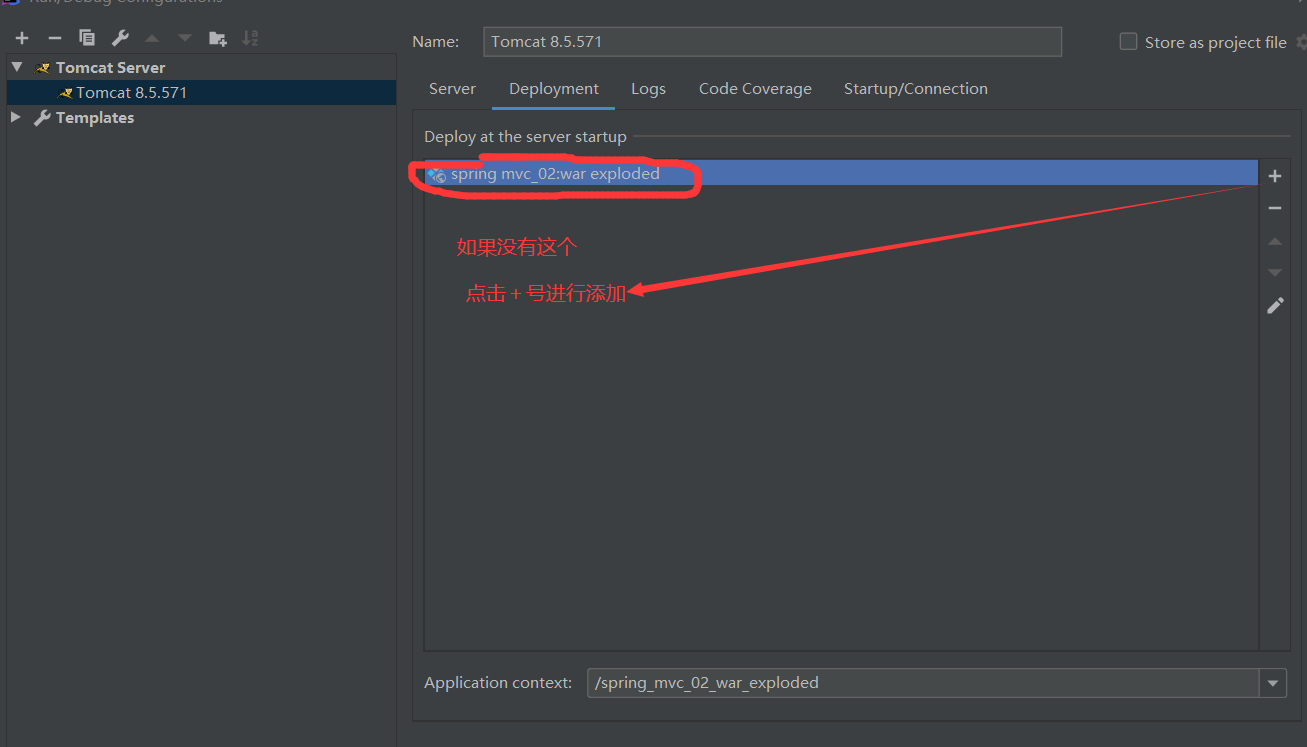Image resolution: width=1307 pixels, height=747 pixels.
Task: Expand the Templates tree node
Action: (x=16, y=117)
